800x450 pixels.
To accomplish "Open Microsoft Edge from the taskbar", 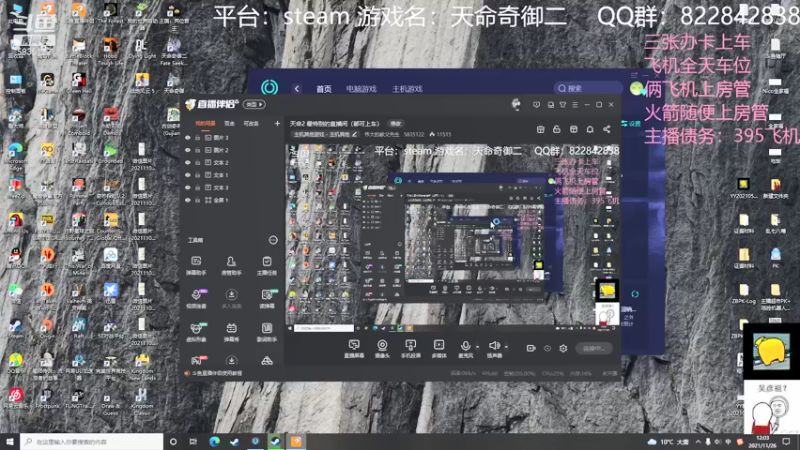I will point(214,441).
